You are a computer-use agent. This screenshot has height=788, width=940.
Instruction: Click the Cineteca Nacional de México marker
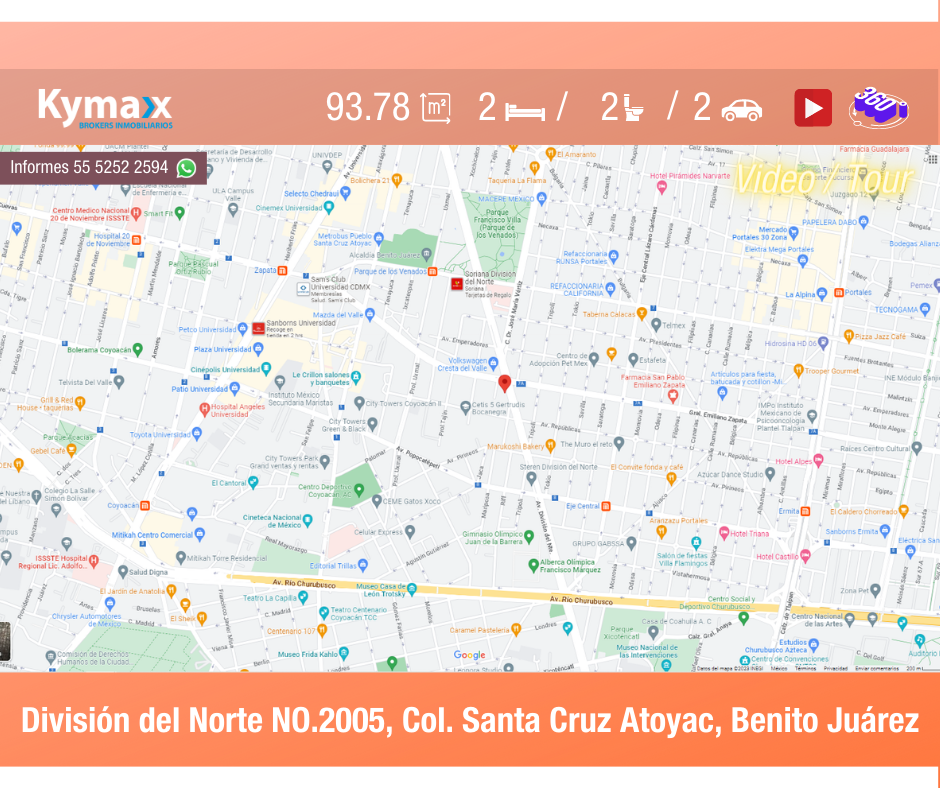308,520
